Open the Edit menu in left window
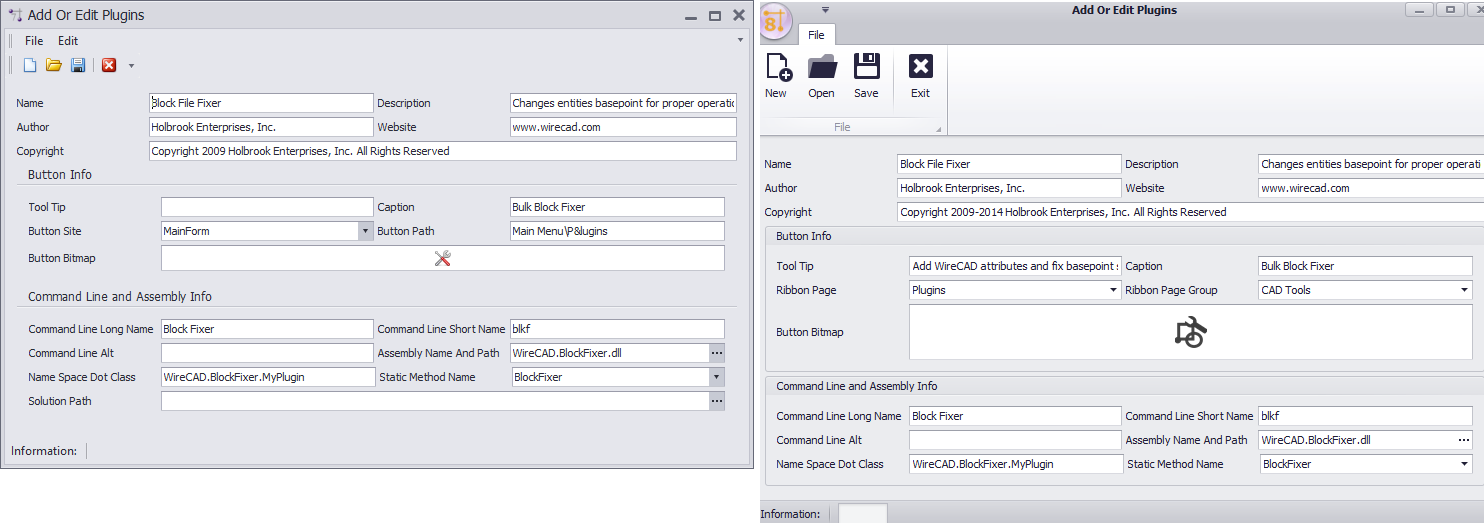Viewport: 1484px width, 523px height. (x=68, y=41)
